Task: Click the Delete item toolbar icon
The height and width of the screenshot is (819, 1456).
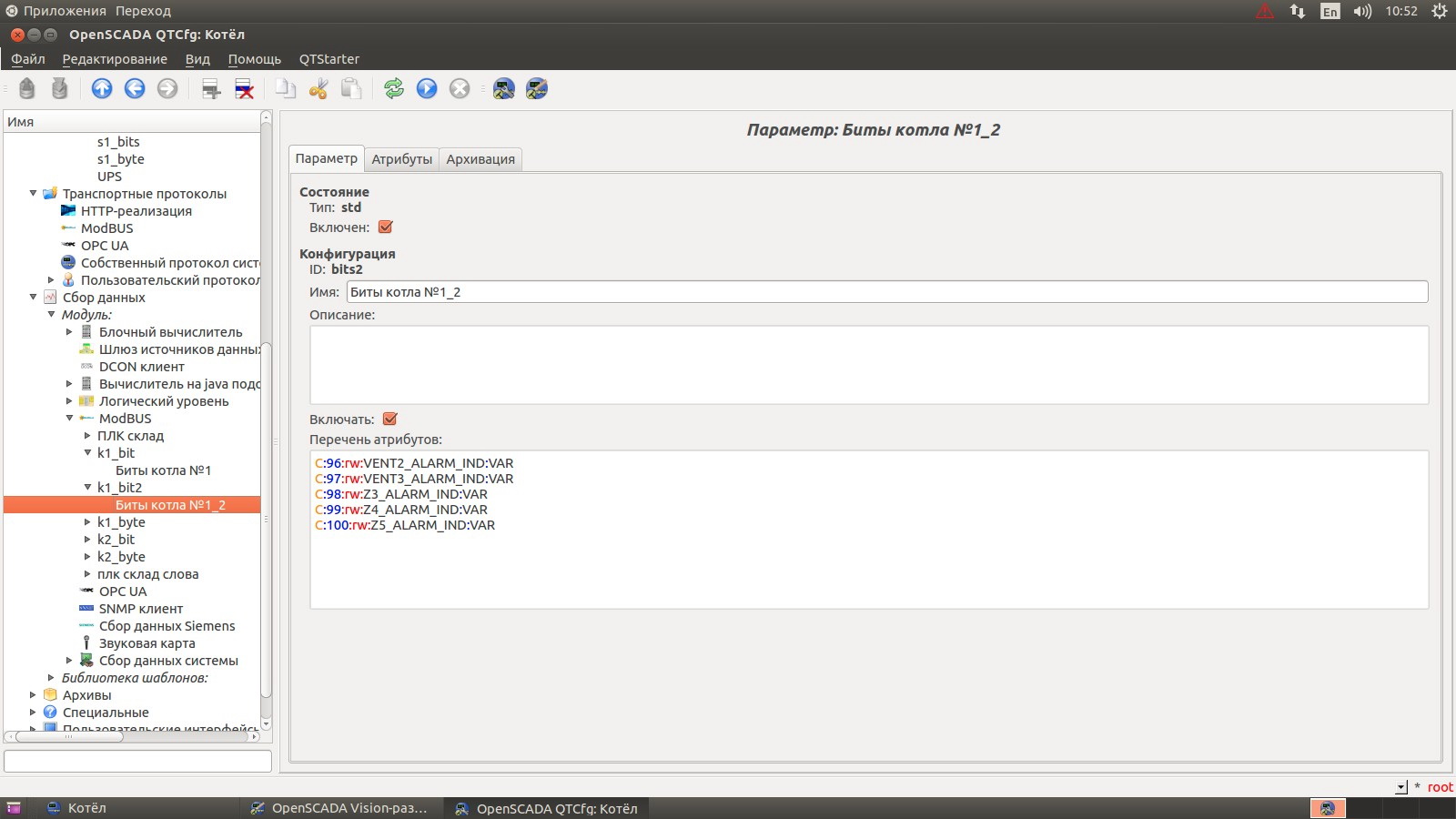Action: pos(244,88)
